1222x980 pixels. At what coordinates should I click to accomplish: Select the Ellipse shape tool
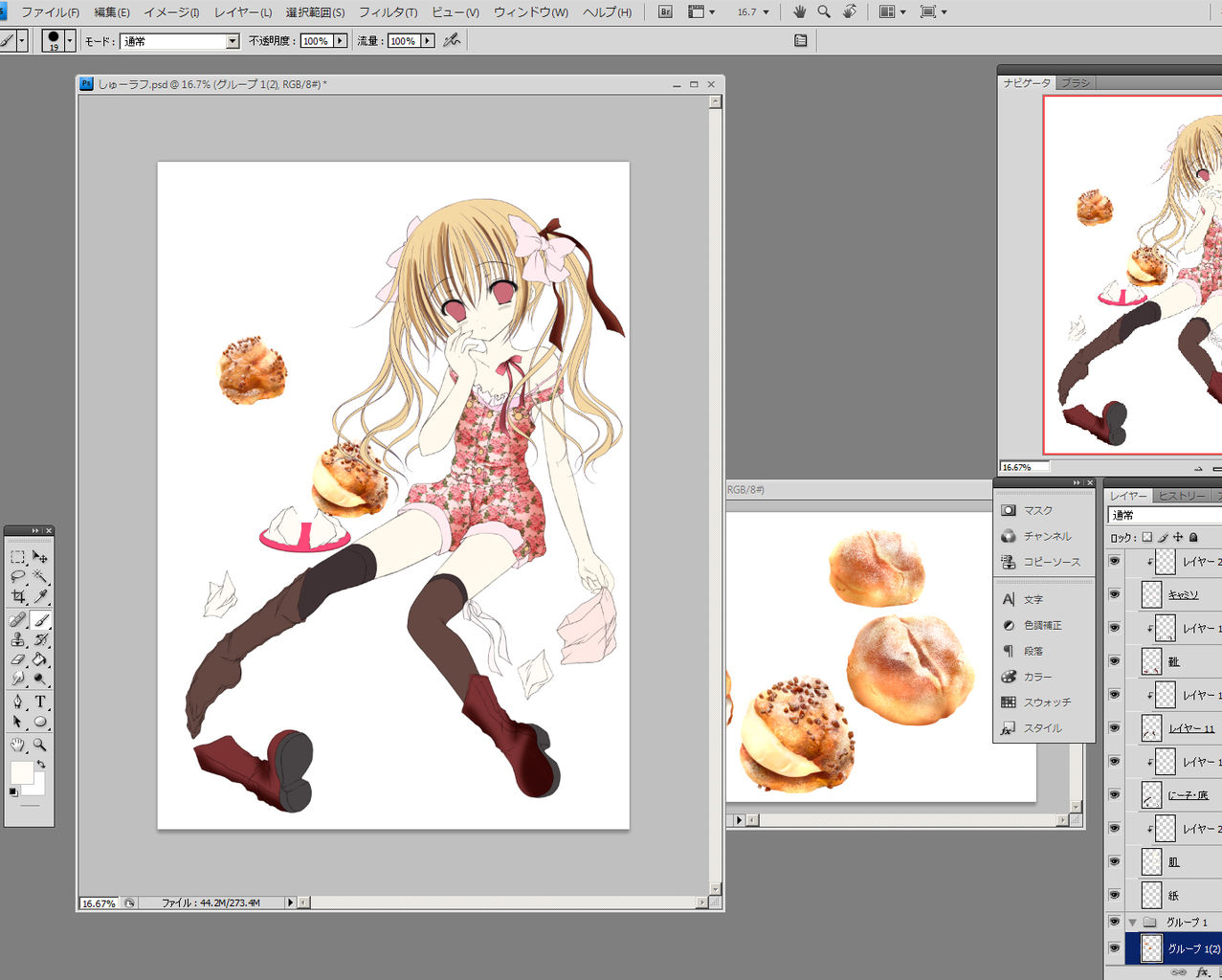[40, 722]
